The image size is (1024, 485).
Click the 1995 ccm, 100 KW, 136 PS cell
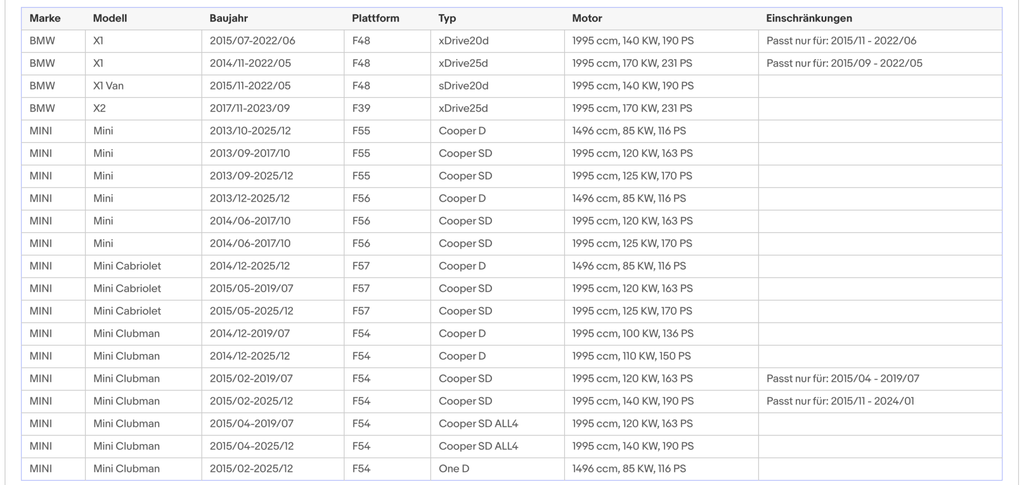coord(661,334)
